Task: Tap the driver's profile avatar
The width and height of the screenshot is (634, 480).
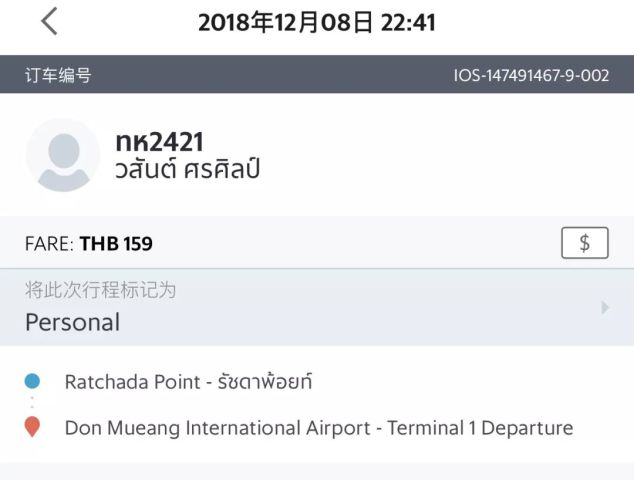Action: (63, 155)
